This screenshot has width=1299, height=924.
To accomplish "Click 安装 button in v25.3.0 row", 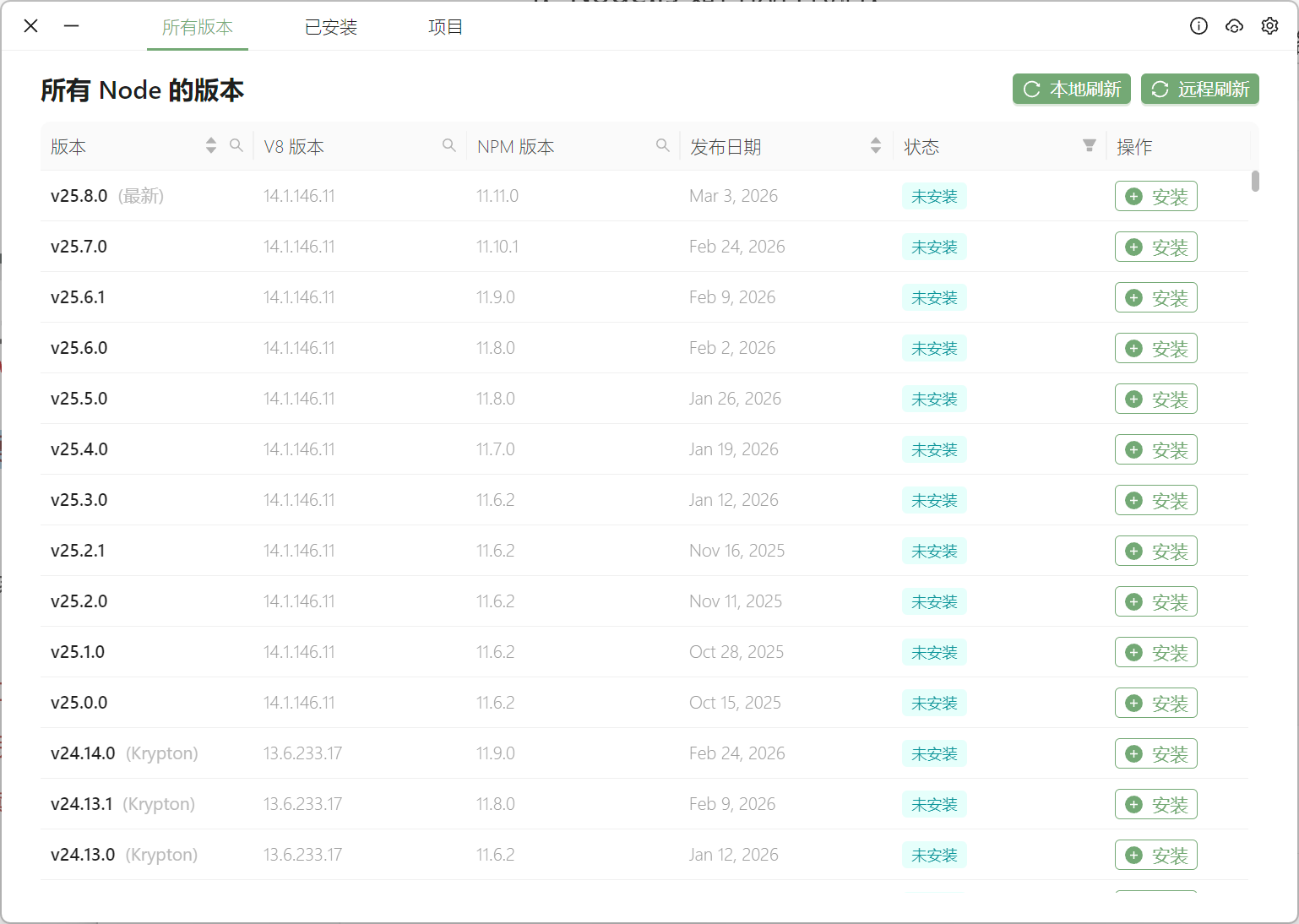I will pos(1156,500).
